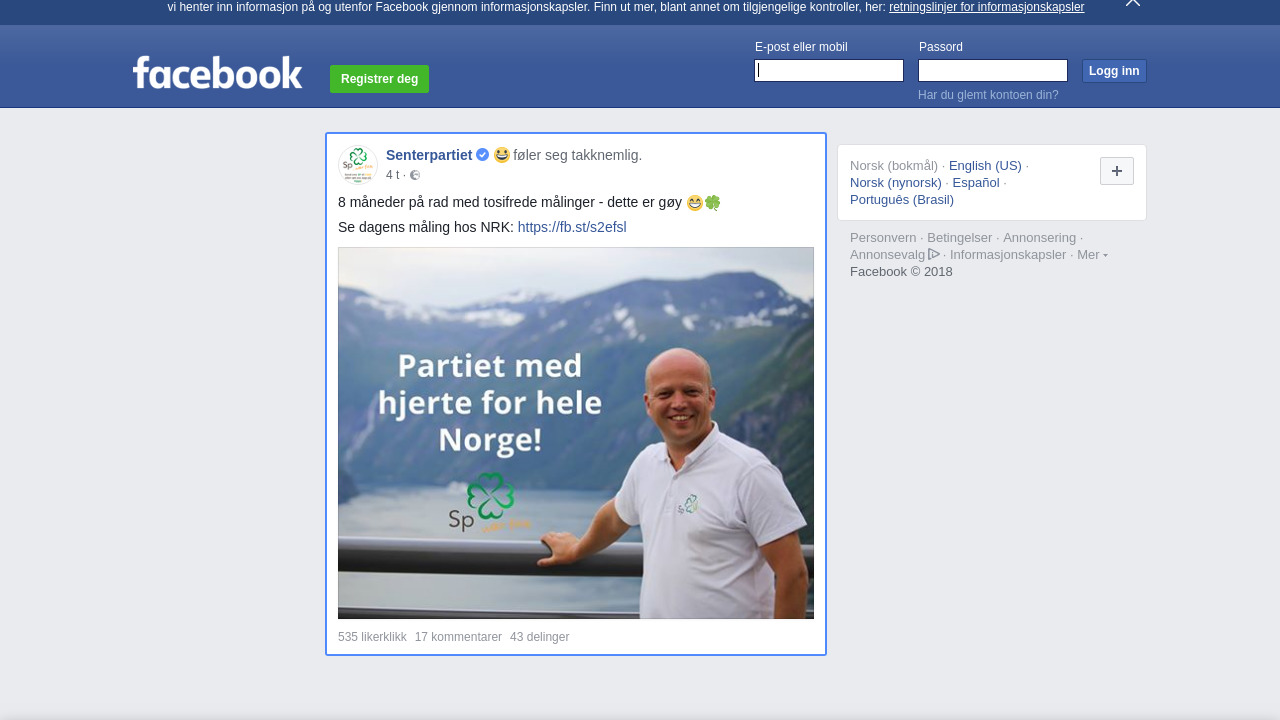Screen dimensions: 1280x720
Task: Click the verified badge next to Senterpartiet
Action: click(x=482, y=155)
